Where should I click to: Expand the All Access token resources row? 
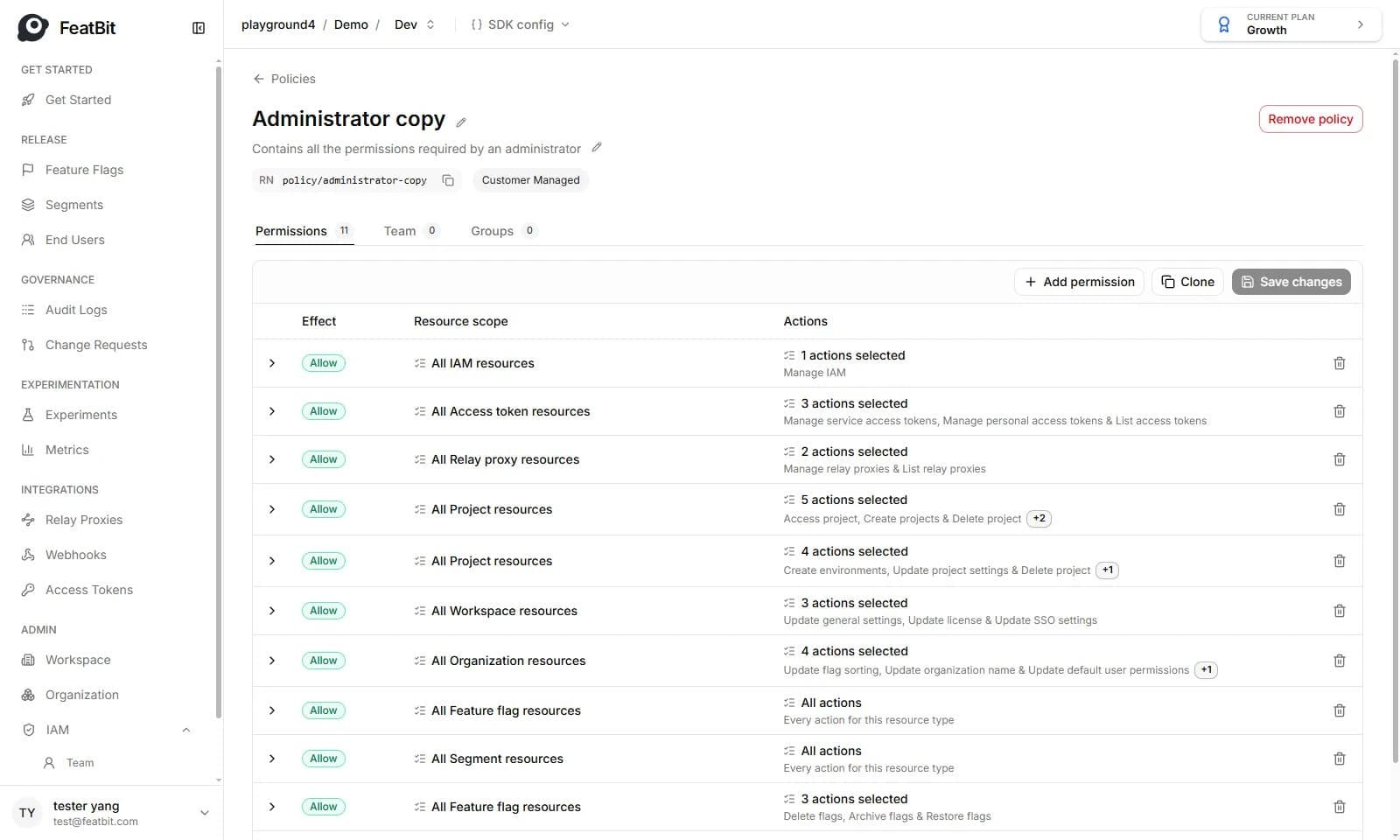(272, 411)
